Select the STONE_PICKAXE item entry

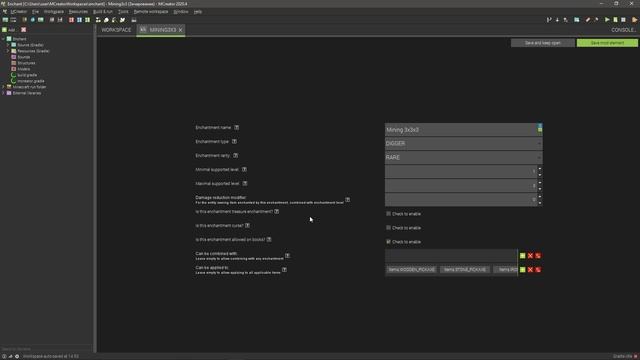(465, 270)
